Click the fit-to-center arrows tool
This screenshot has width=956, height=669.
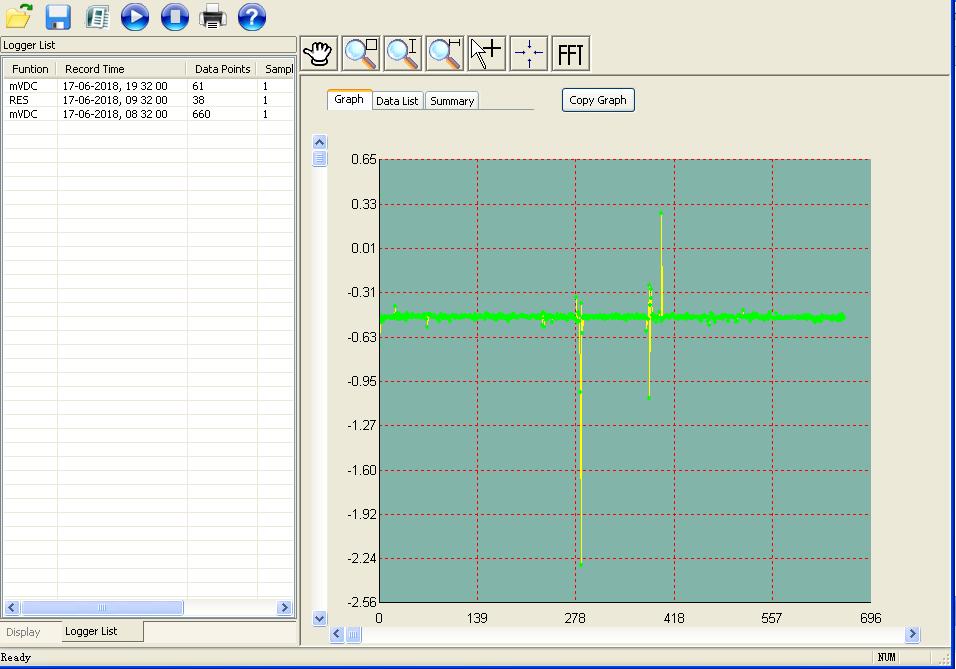pos(529,54)
